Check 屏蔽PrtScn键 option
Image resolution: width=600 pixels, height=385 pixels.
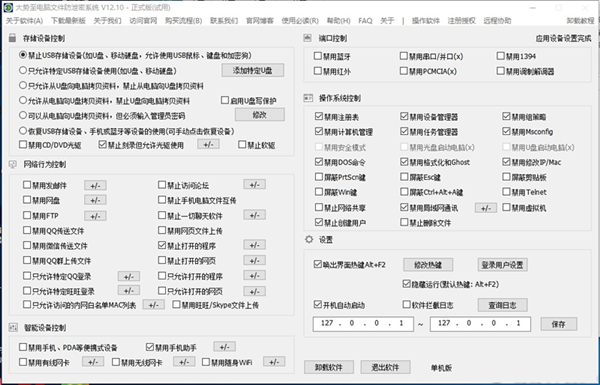[x=319, y=177]
